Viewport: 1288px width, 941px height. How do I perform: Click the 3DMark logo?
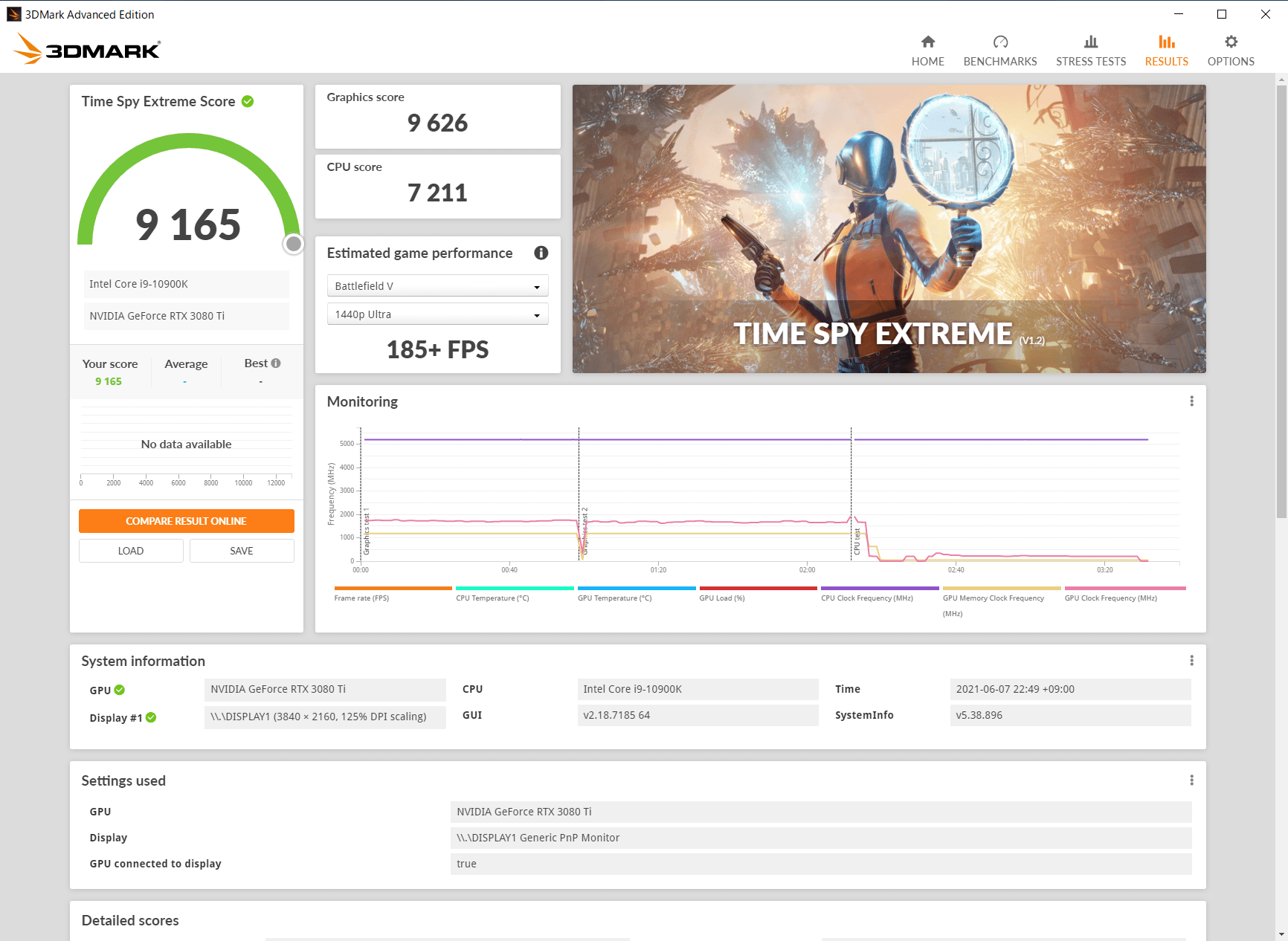[86, 48]
